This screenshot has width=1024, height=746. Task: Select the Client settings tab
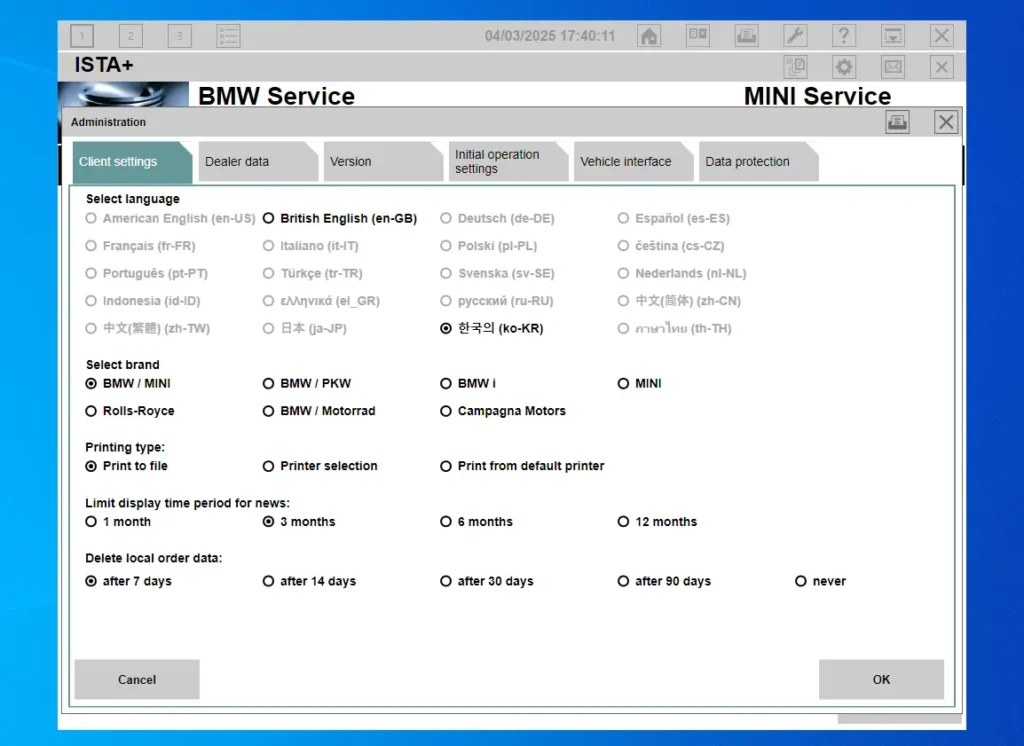tap(132, 161)
